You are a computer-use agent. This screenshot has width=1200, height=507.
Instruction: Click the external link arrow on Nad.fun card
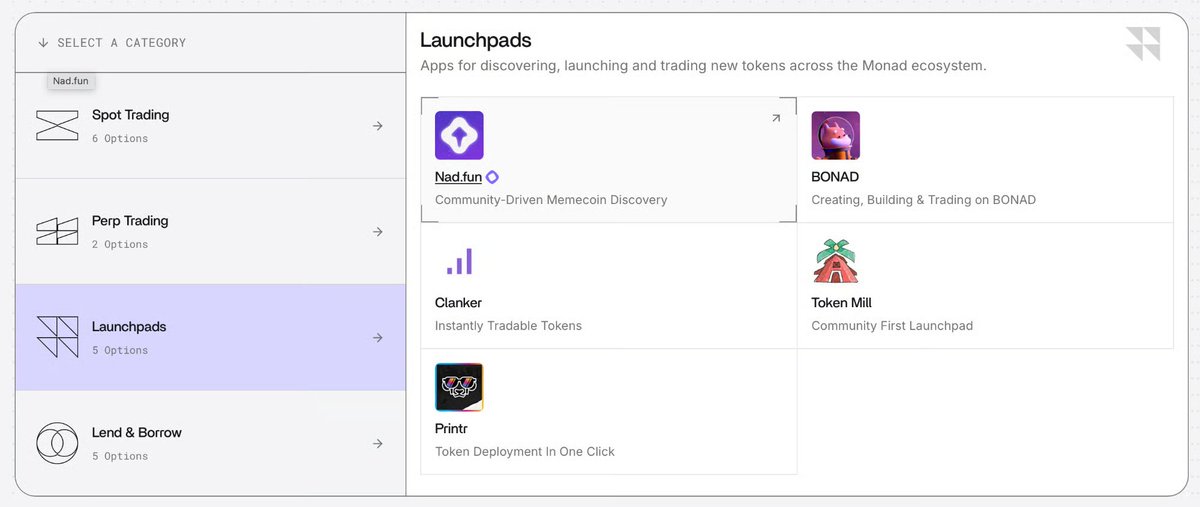click(x=776, y=118)
